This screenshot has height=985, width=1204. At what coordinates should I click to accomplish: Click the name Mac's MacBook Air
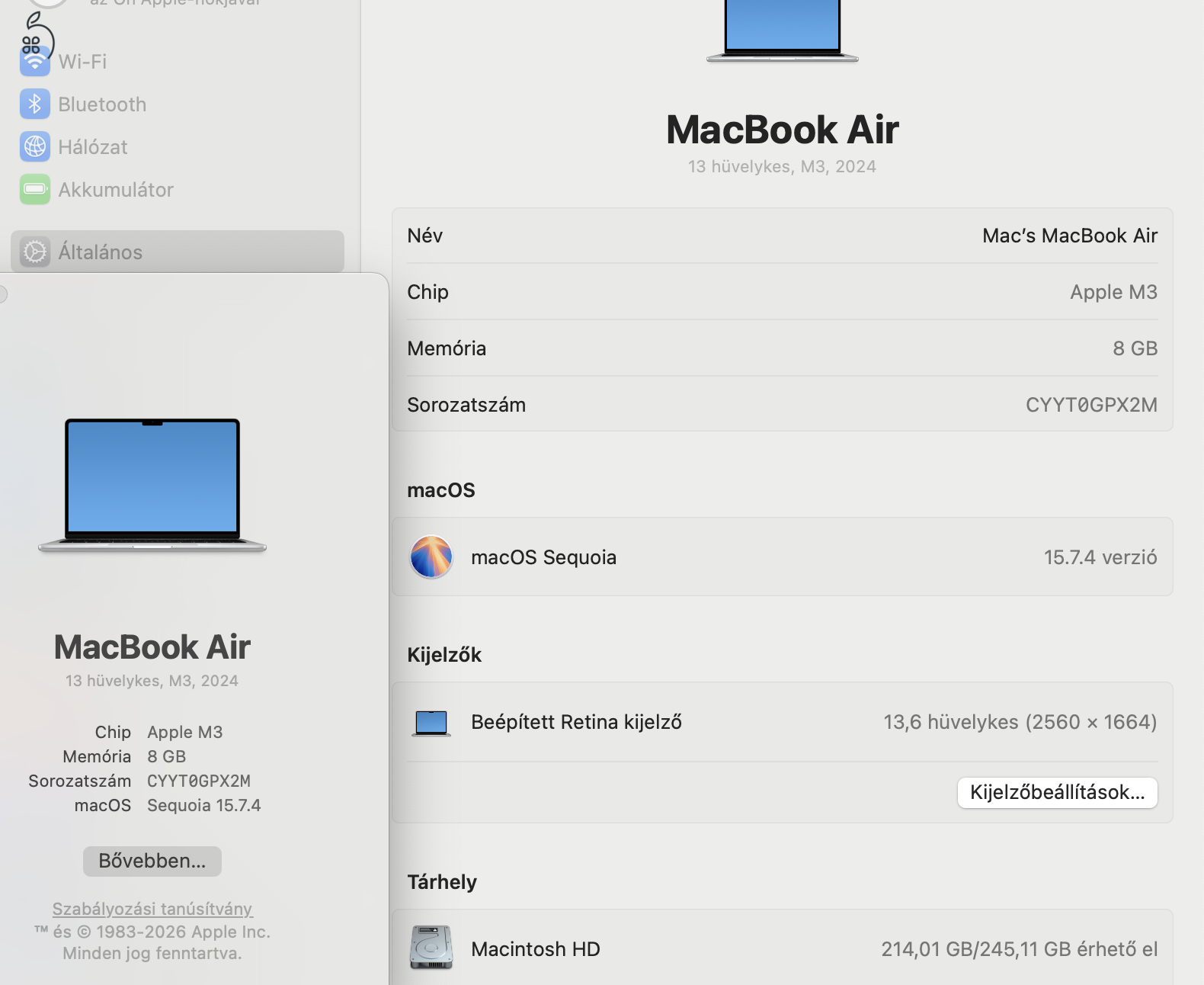click(x=1070, y=236)
